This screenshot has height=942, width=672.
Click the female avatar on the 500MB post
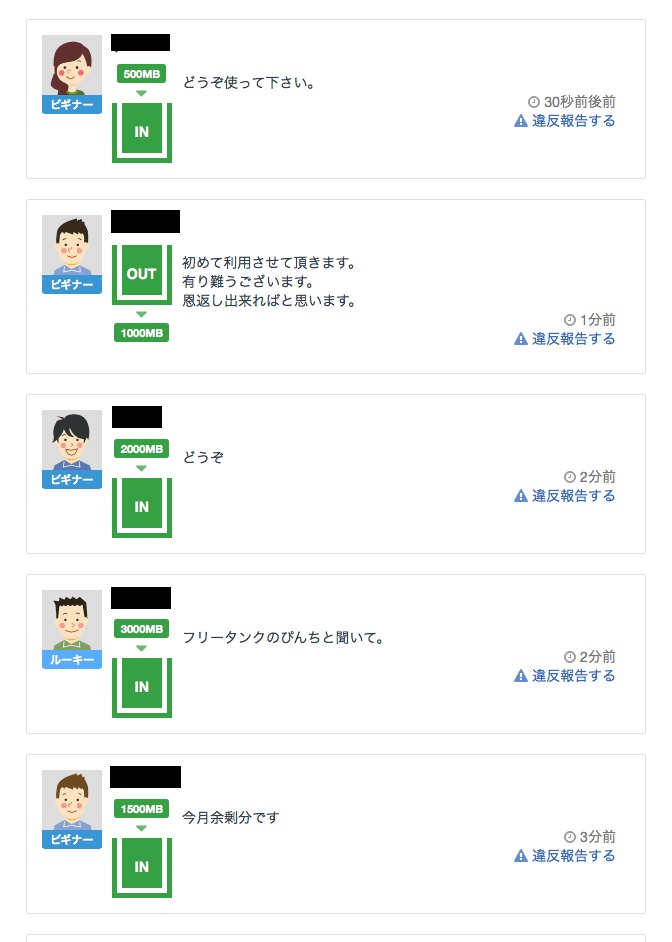[x=72, y=66]
